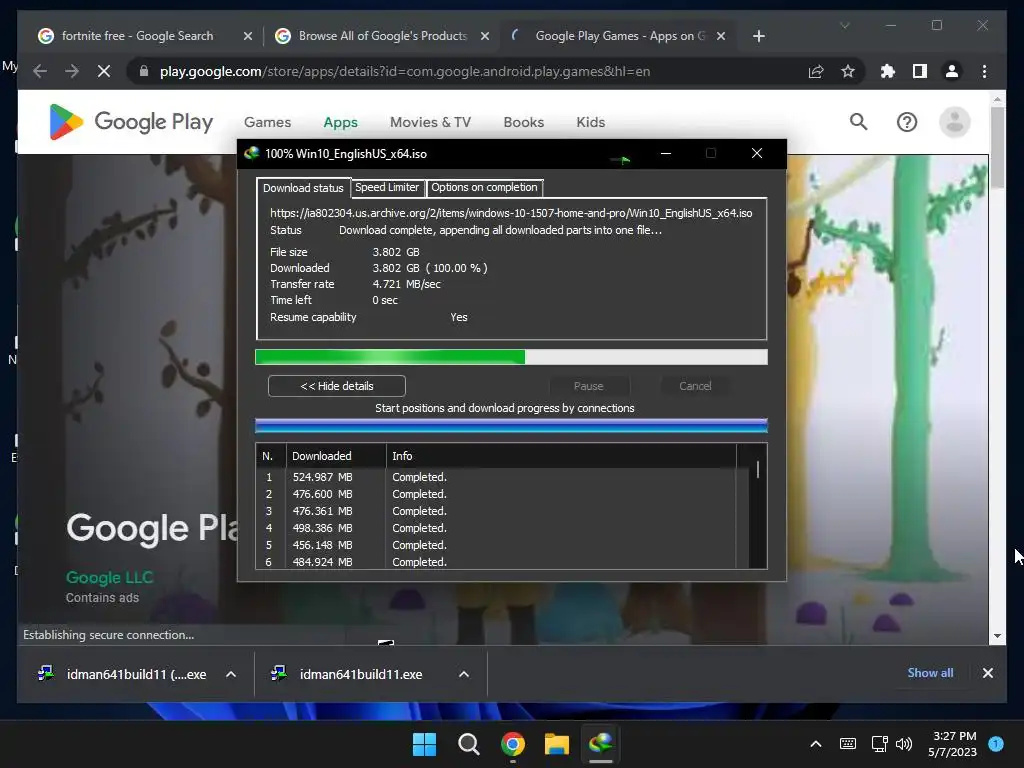Open Options on completion tab
Image resolution: width=1024 pixels, height=768 pixels.
coord(484,187)
